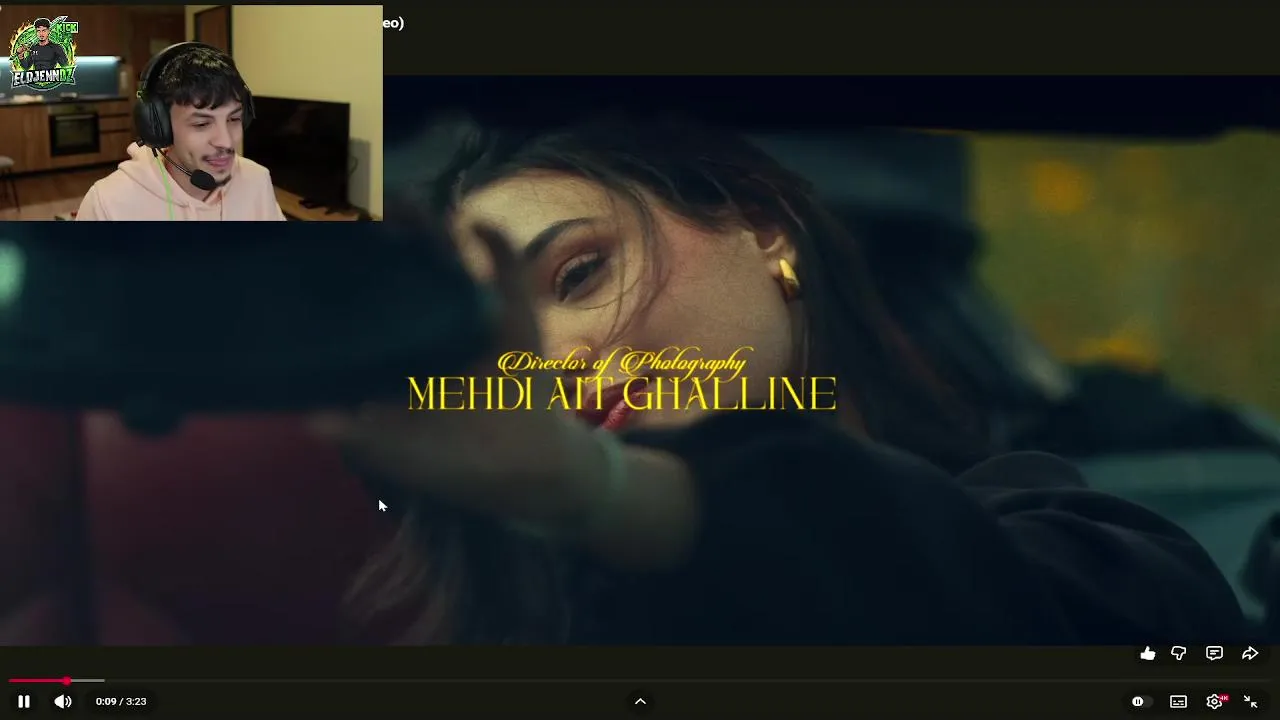Screen dimensions: 1280x720
Task: Open the video settings gear
Action: tap(1215, 701)
